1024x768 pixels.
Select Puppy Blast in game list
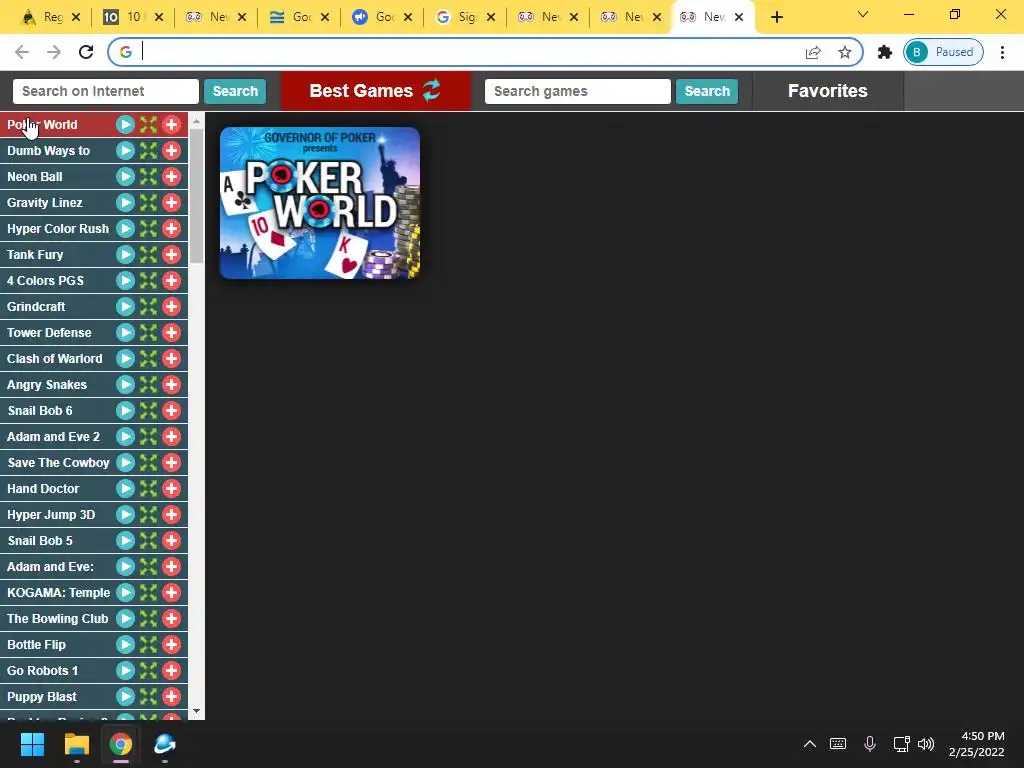pos(42,697)
